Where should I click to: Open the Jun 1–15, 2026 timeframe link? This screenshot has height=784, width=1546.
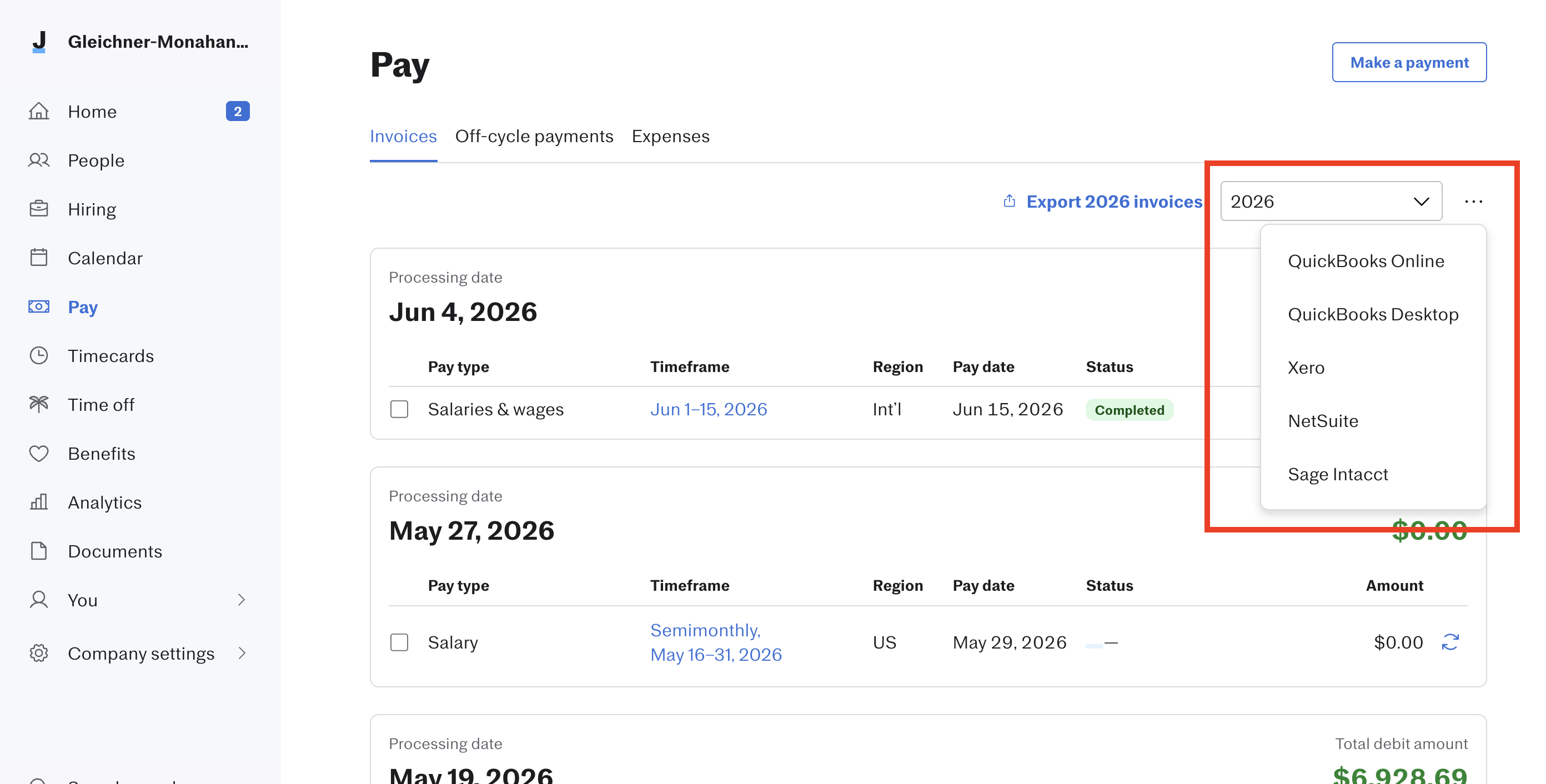coord(709,409)
